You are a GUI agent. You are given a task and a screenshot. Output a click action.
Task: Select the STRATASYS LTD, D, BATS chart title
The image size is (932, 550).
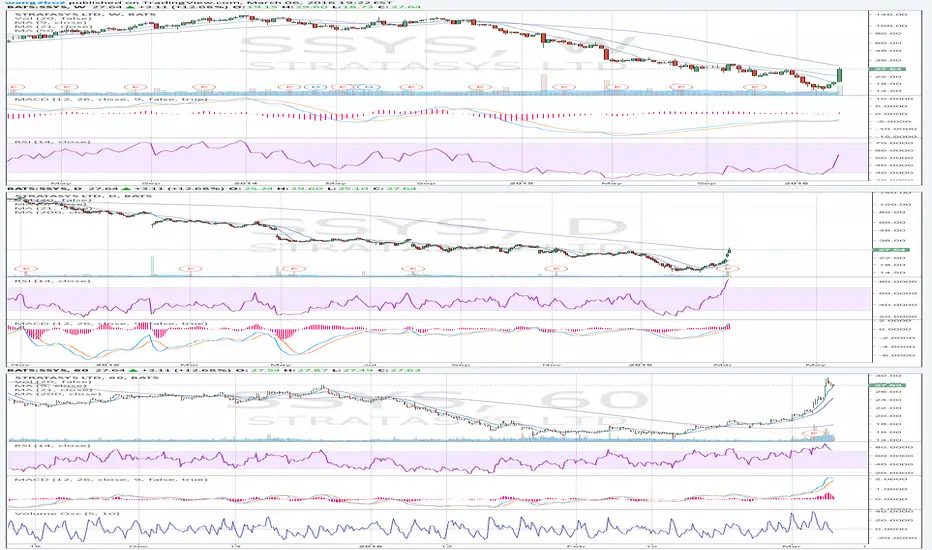tap(83, 195)
